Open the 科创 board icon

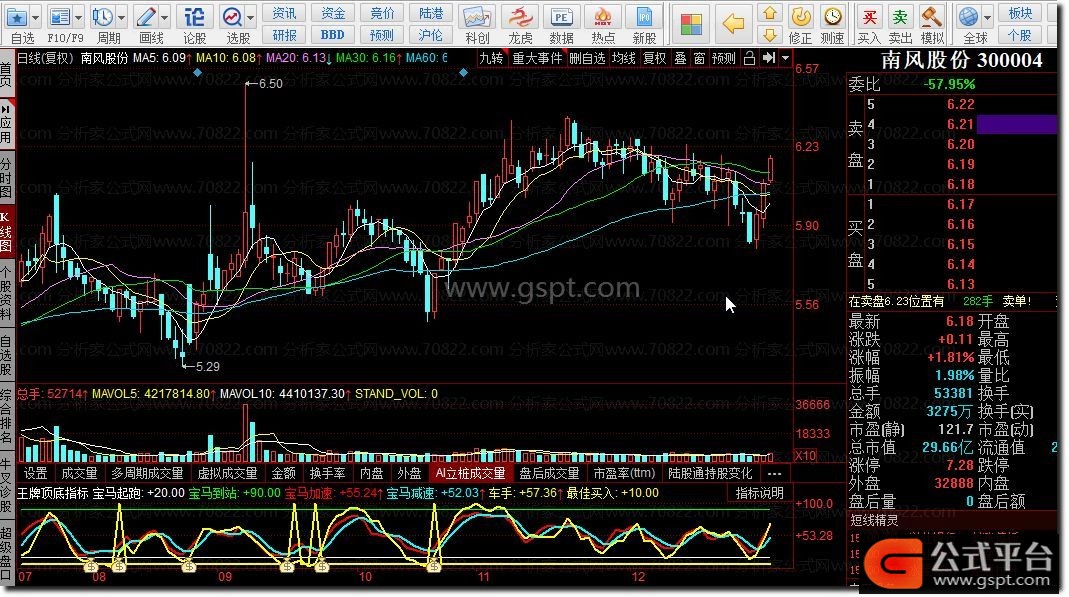tap(477, 16)
